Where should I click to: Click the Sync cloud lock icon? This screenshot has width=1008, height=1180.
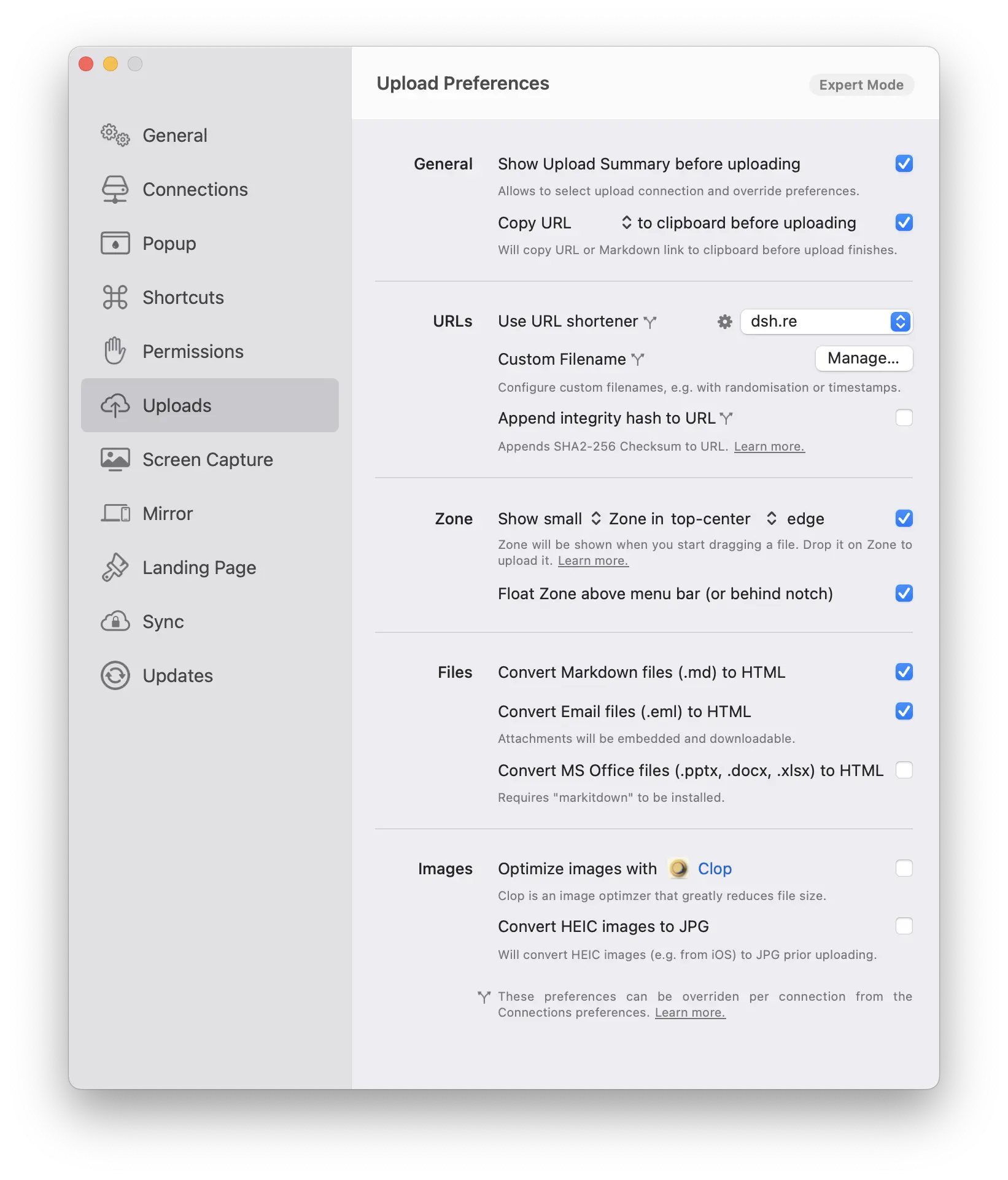115,621
